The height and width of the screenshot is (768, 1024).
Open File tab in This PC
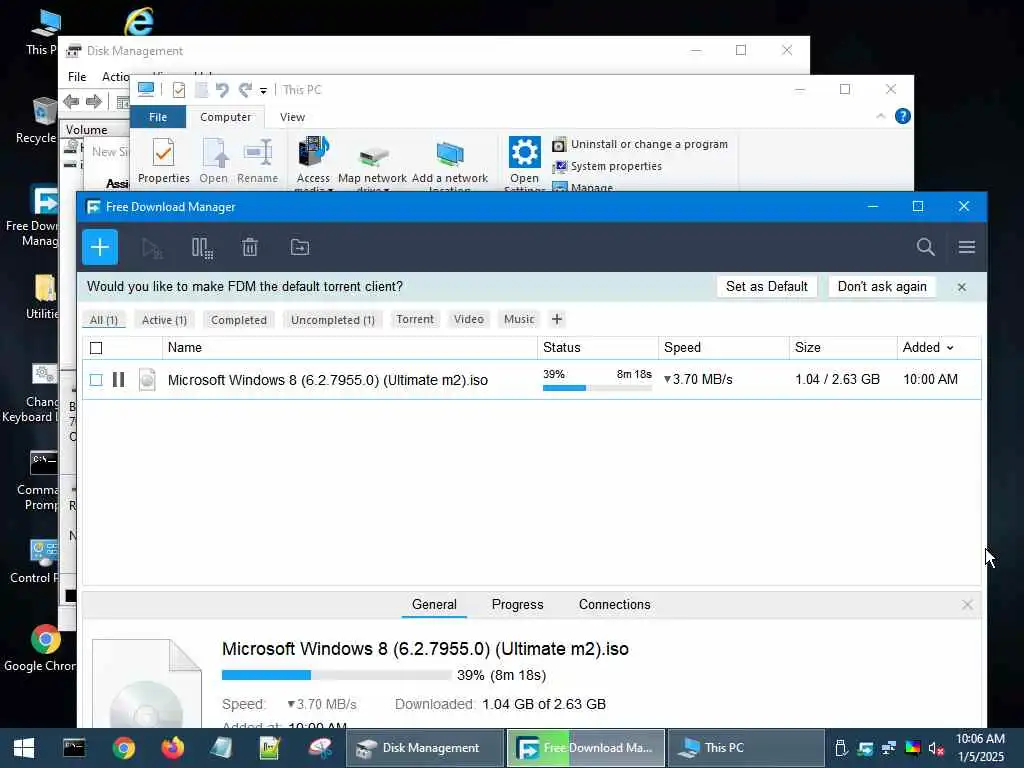[158, 117]
